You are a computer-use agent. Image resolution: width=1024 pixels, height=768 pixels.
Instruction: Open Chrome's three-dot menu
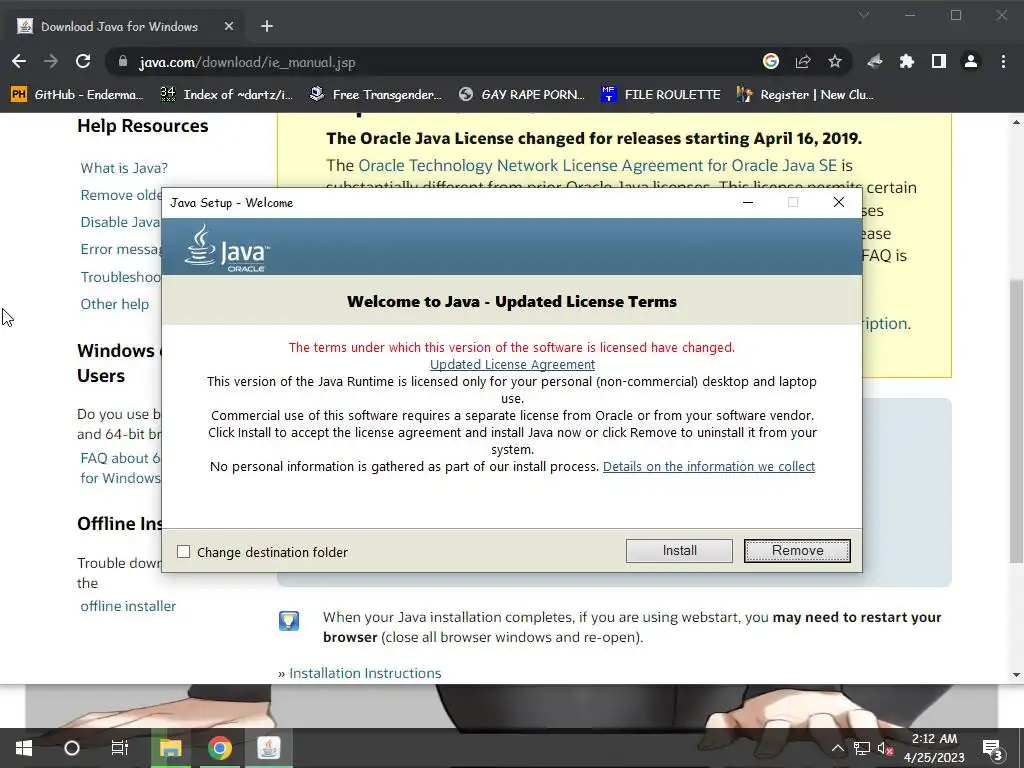[1003, 61]
